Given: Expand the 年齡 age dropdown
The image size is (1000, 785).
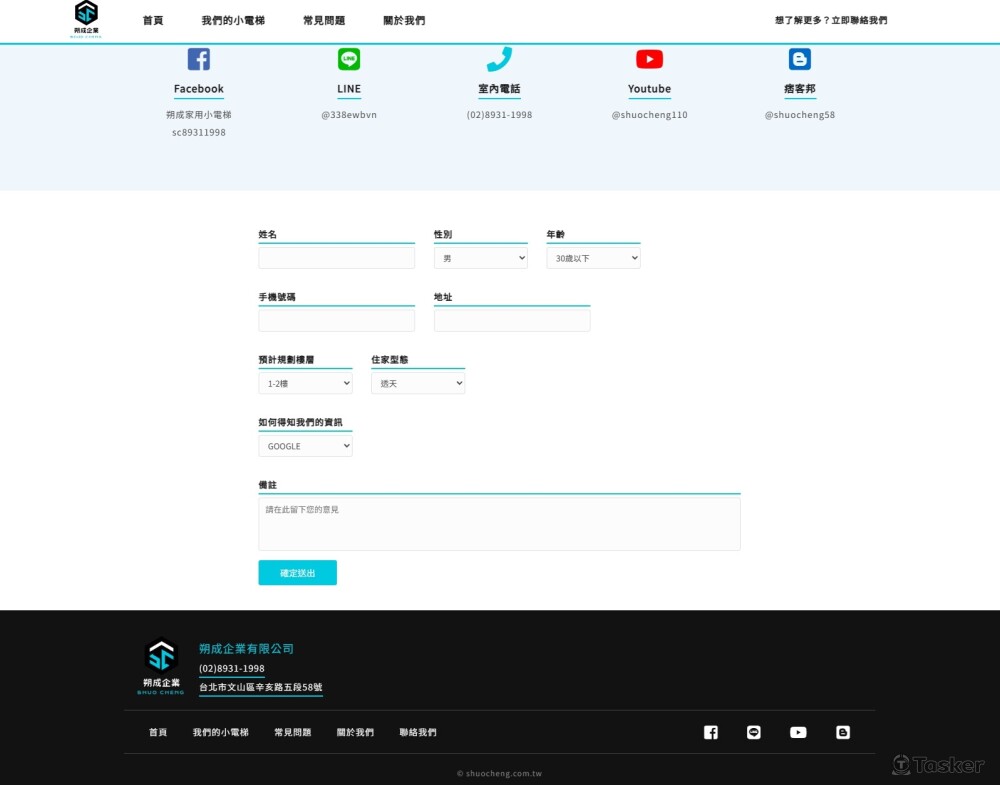Looking at the screenshot, I should click(593, 258).
